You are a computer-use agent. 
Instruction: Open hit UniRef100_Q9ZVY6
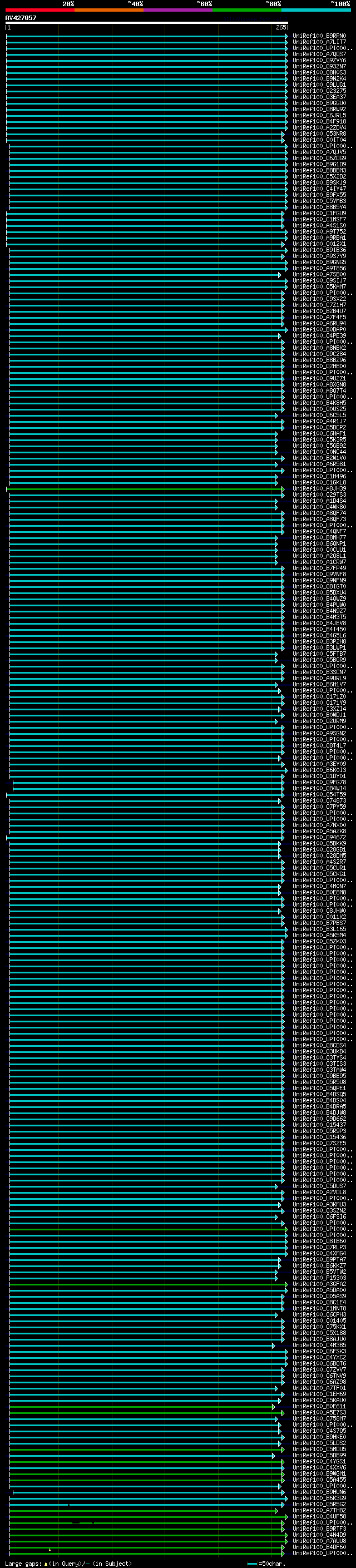tap(319, 60)
